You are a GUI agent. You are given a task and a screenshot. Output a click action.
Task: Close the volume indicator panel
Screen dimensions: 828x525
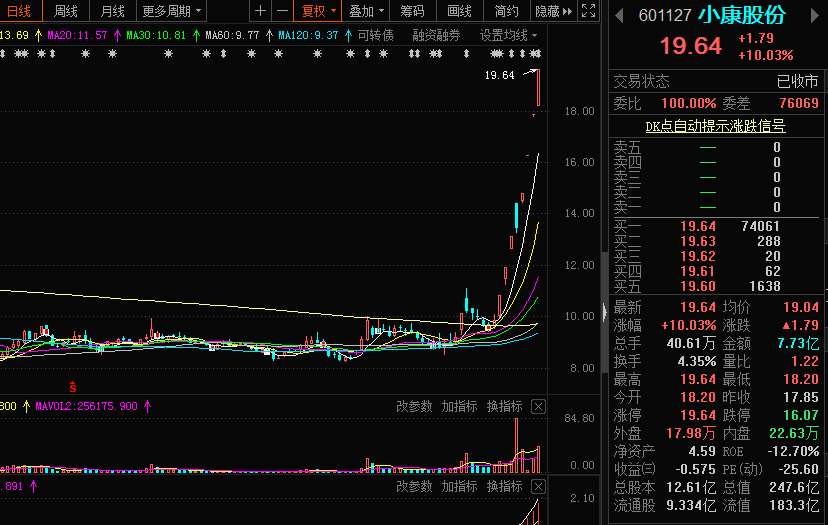click(538, 407)
